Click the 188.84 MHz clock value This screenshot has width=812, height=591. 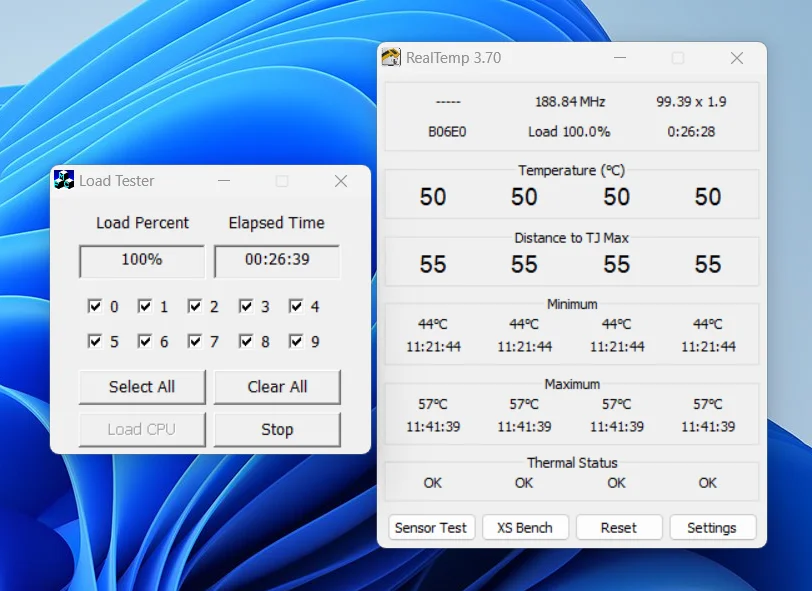(x=570, y=102)
